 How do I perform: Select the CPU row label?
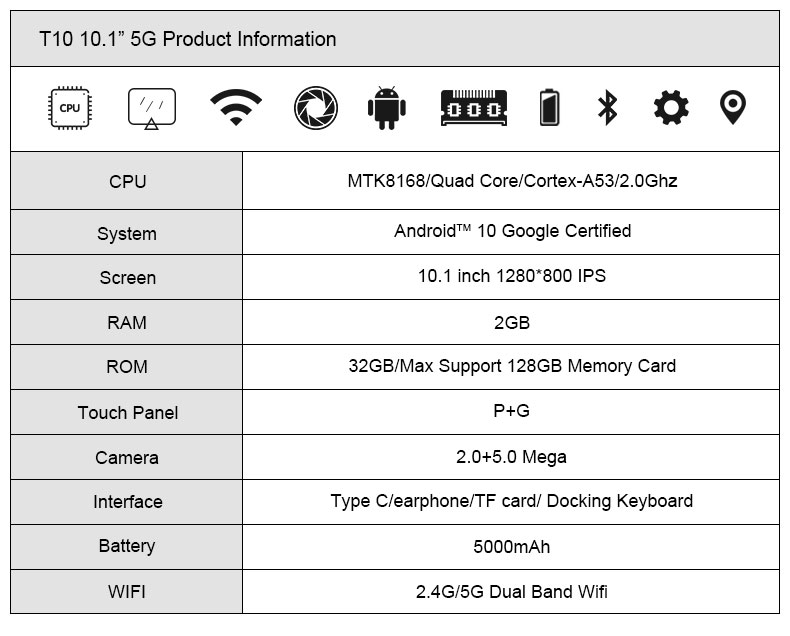(x=127, y=181)
